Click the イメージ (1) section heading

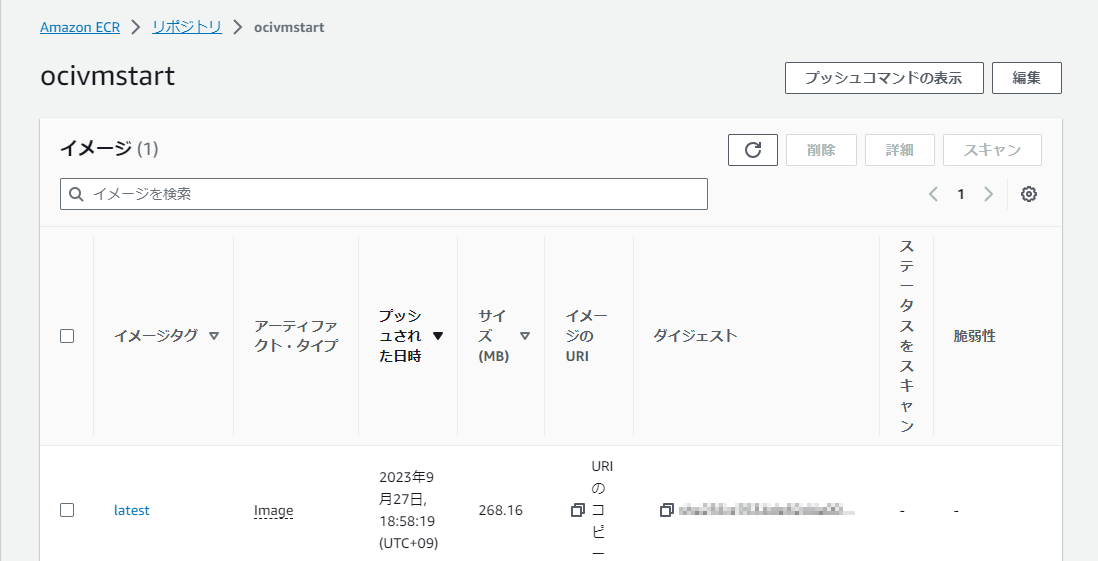point(109,148)
